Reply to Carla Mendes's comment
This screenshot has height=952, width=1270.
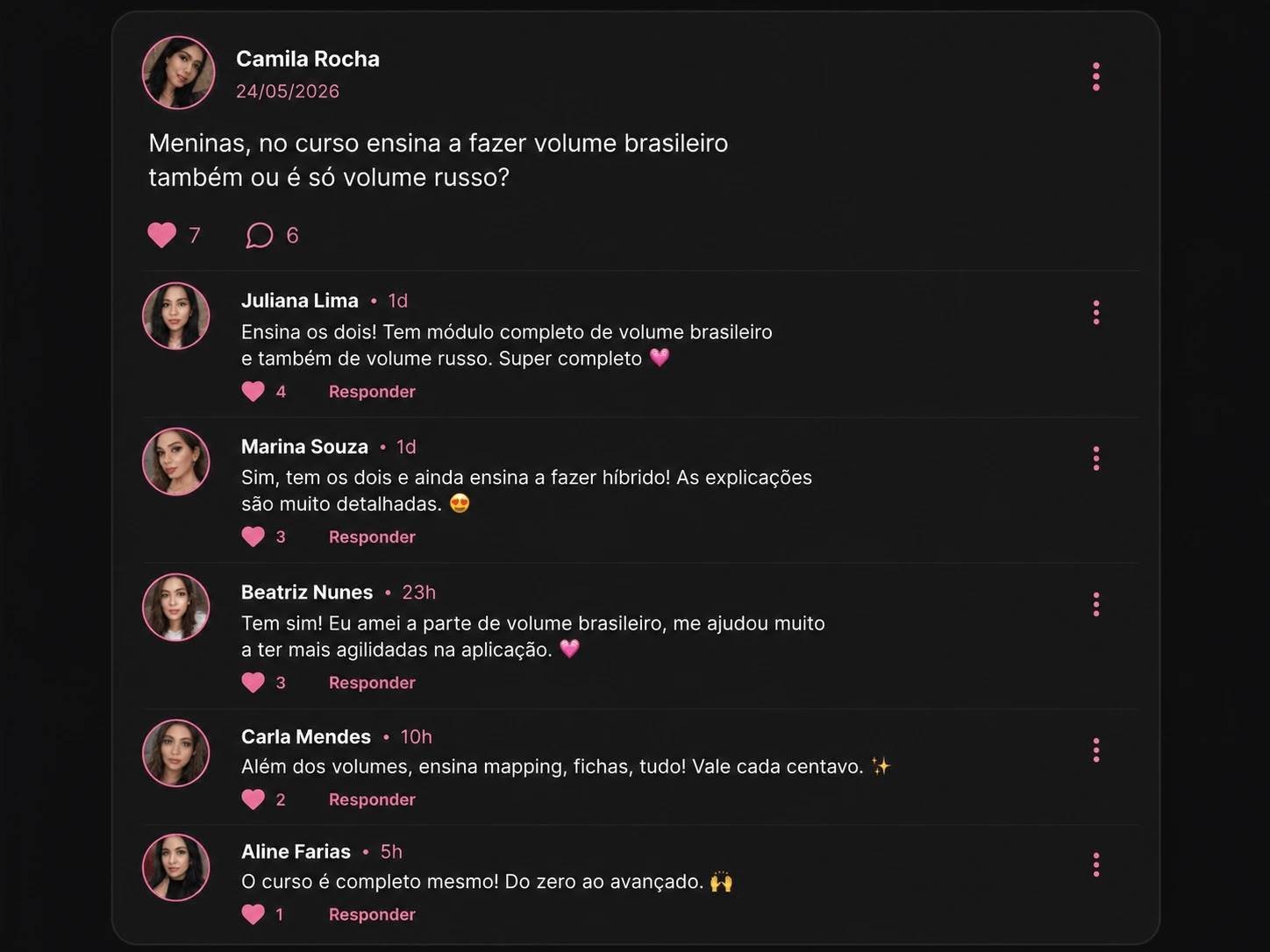pos(372,799)
